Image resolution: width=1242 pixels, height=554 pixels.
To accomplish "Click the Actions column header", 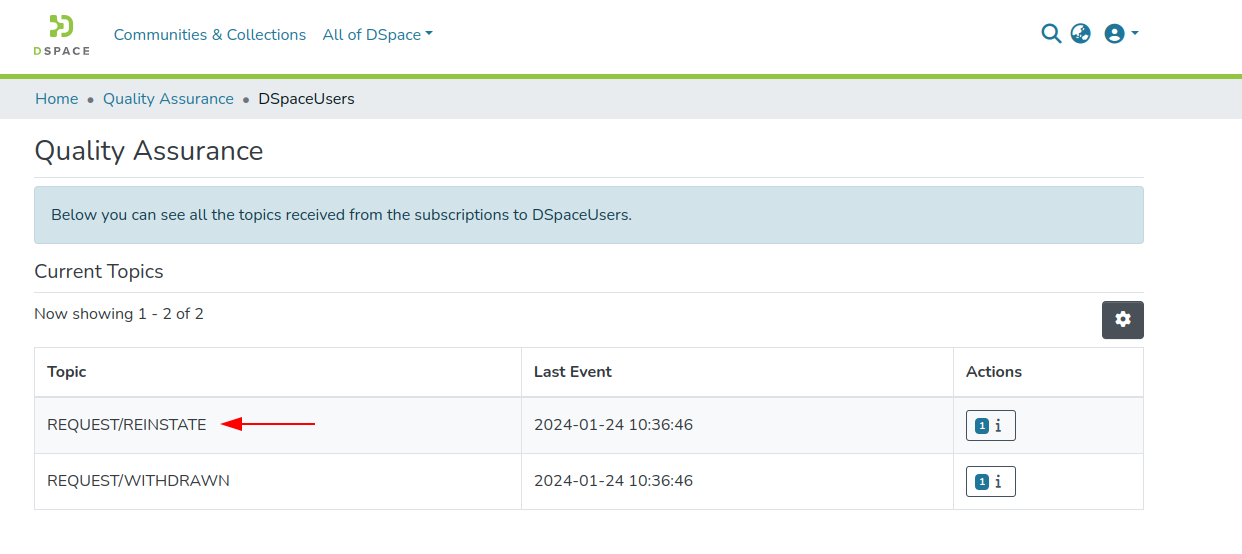I will (994, 372).
